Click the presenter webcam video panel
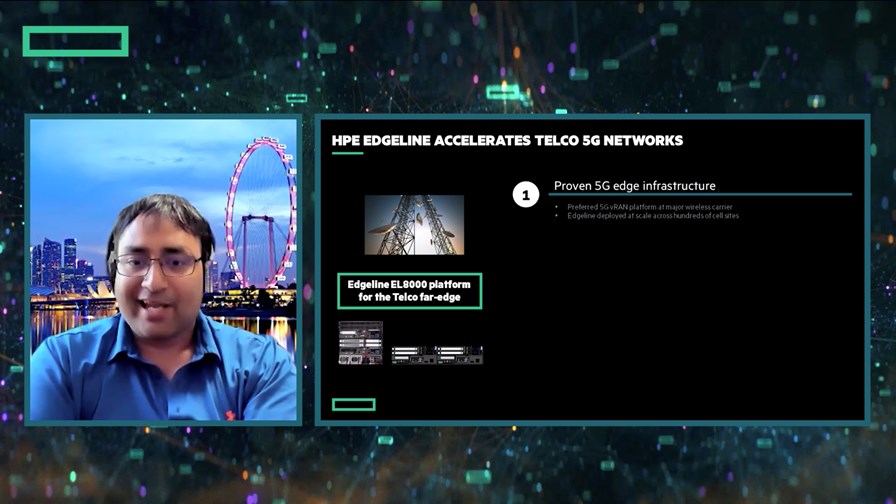Image resolution: width=896 pixels, height=504 pixels. 163,269
